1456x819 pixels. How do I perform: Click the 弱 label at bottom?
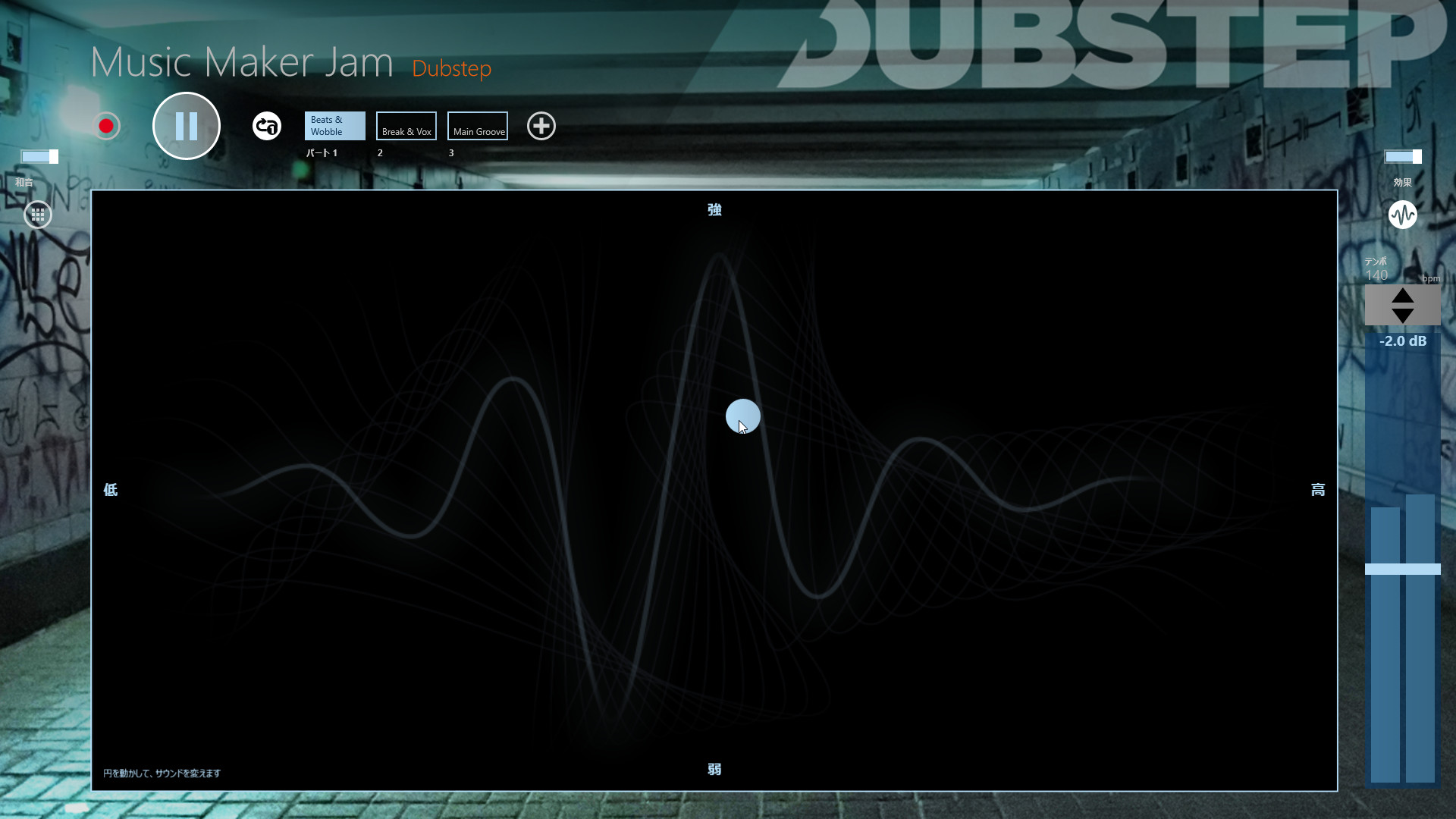tap(714, 770)
